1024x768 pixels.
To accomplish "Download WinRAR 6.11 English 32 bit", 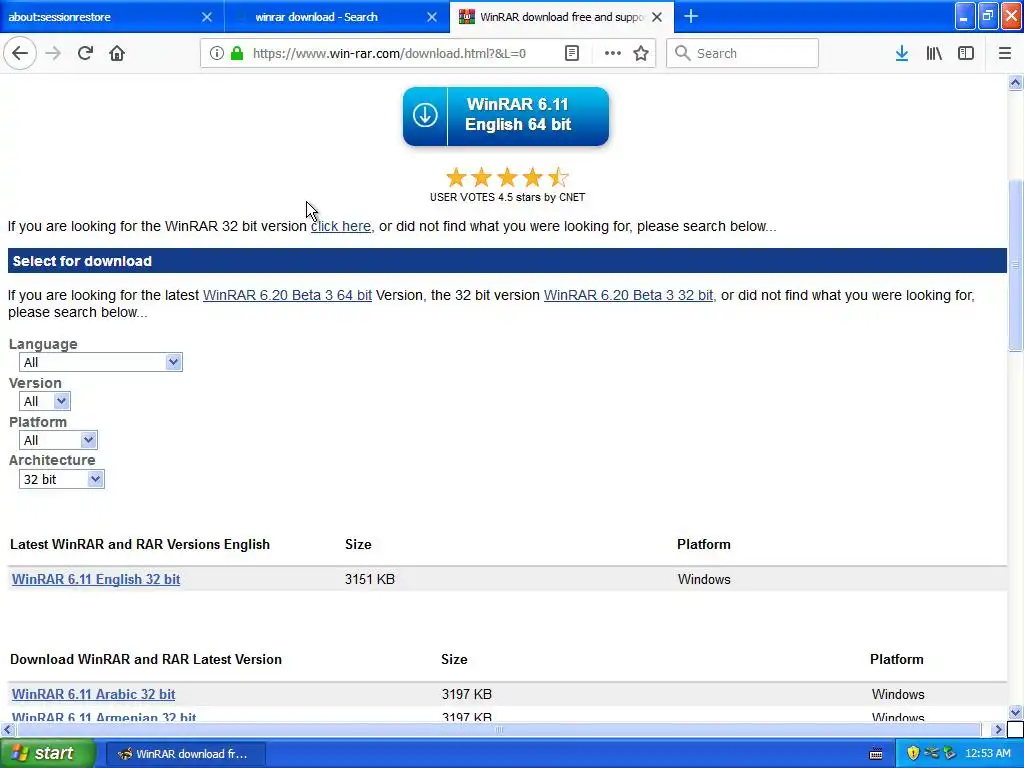I will pyautogui.click(x=96, y=579).
